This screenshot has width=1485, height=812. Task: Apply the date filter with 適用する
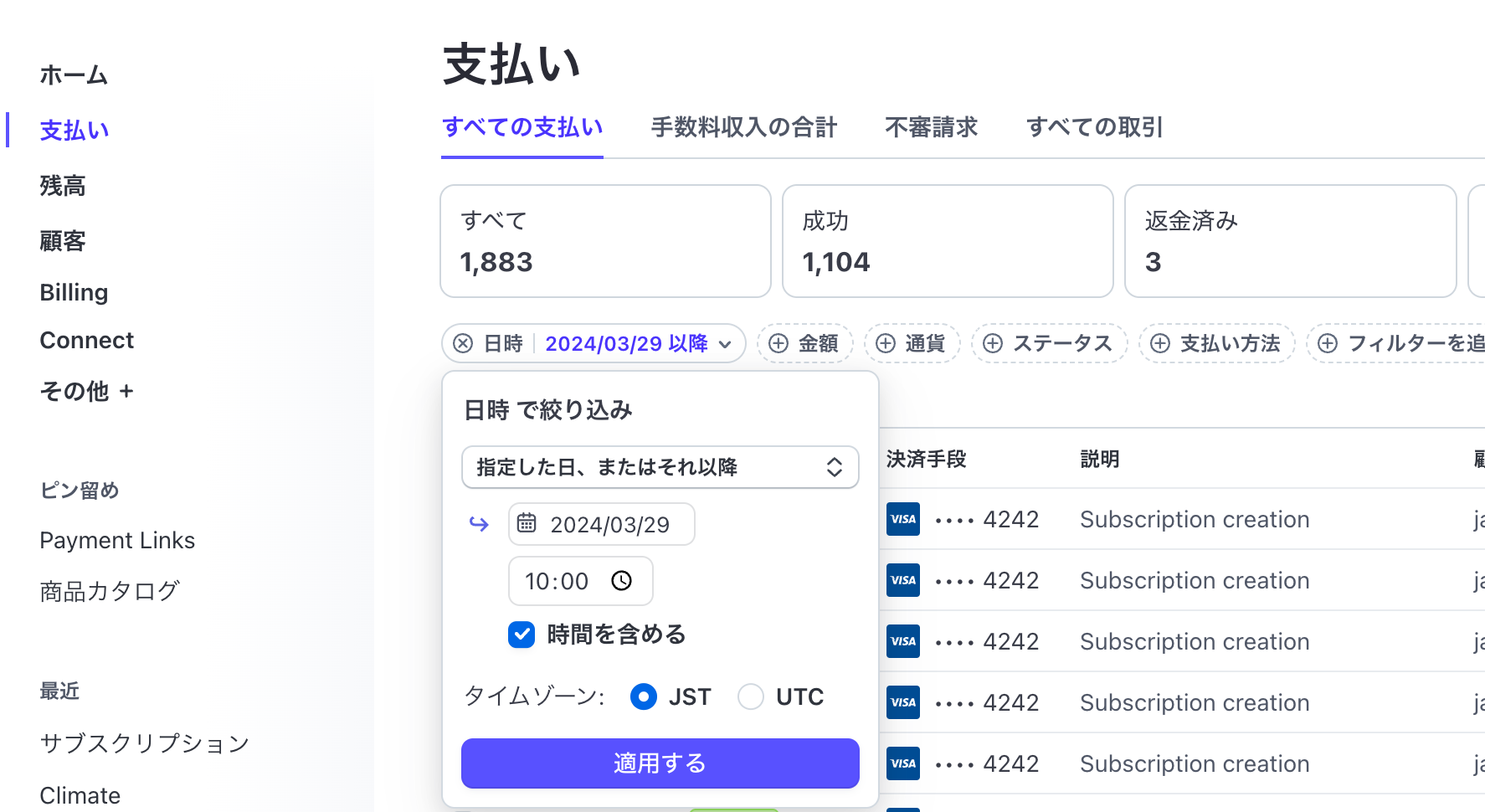(x=660, y=763)
